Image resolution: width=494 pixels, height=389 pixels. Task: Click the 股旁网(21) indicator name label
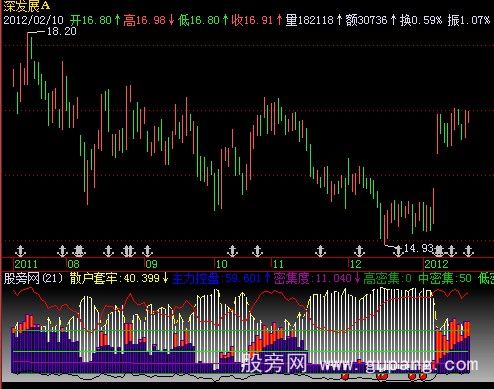pyautogui.click(x=33, y=278)
